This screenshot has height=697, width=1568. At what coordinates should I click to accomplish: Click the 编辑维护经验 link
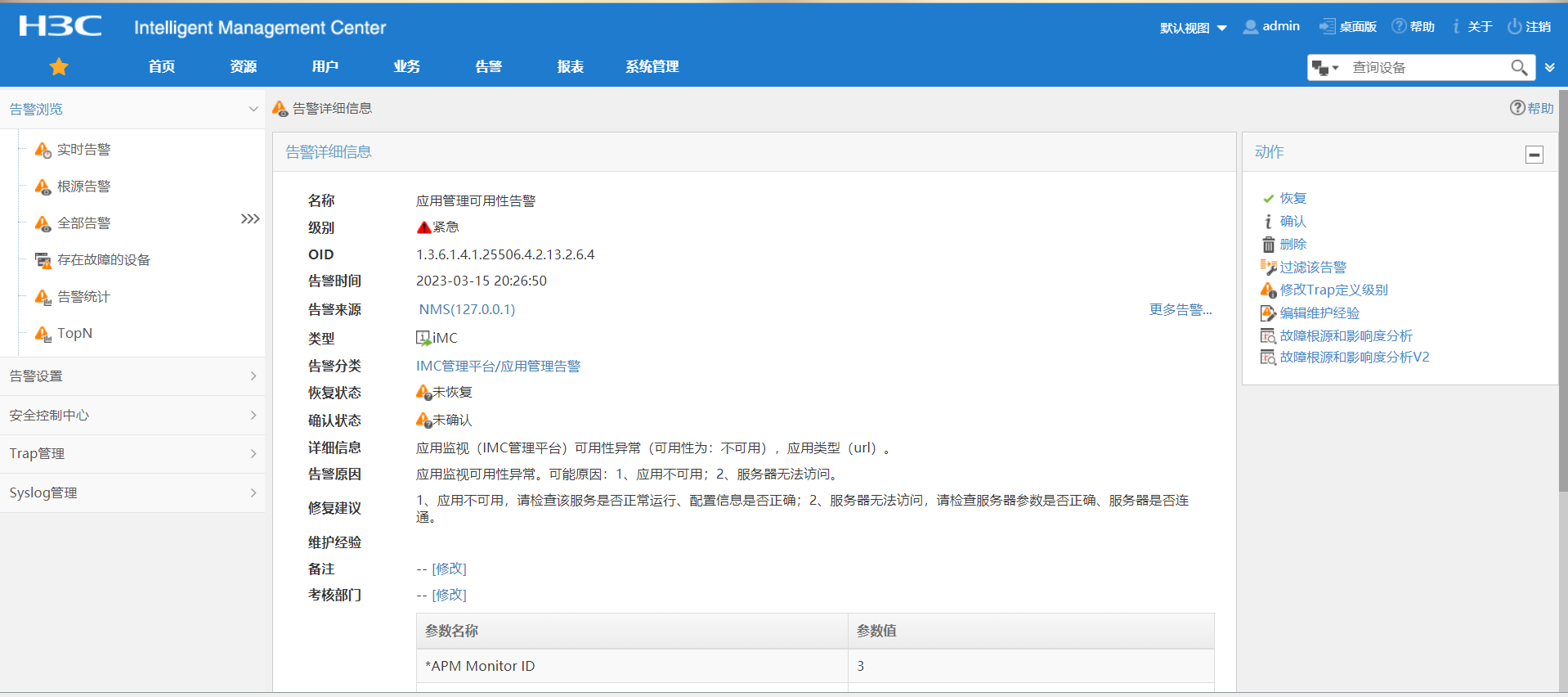[1319, 313]
